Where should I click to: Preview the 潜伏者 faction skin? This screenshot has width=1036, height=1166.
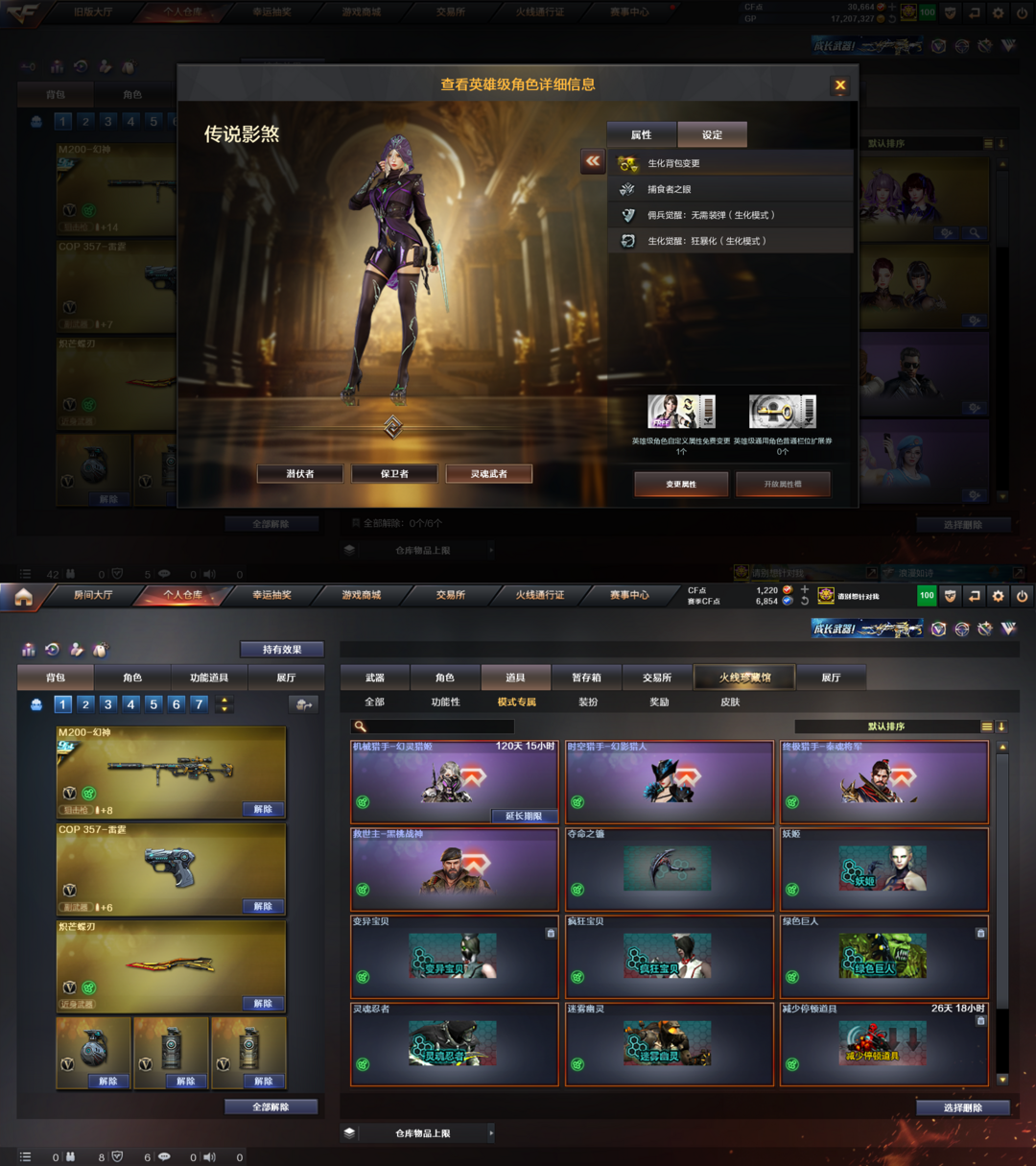pos(300,473)
